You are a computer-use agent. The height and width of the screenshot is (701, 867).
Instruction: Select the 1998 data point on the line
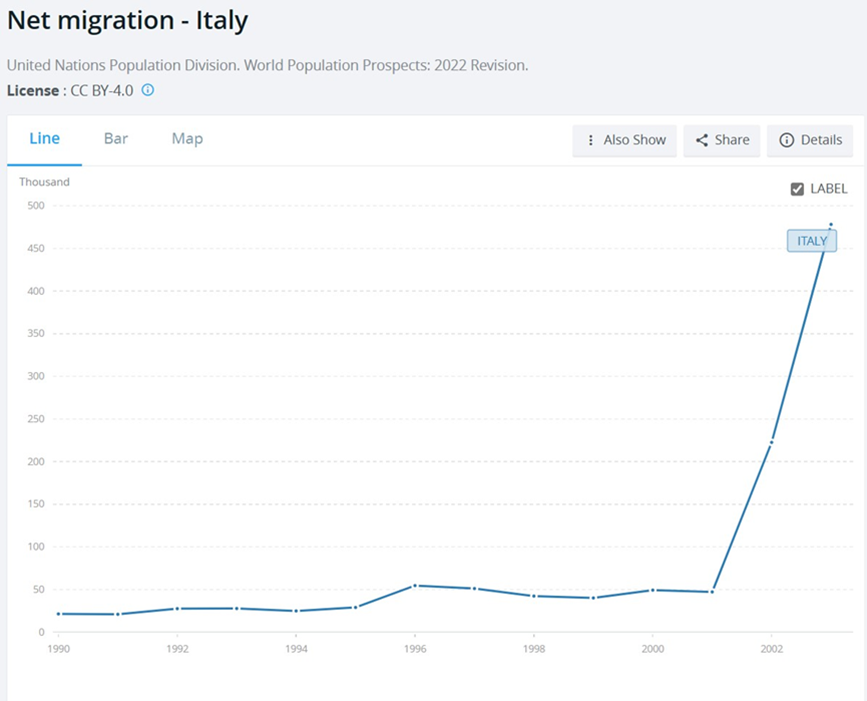coord(534,596)
